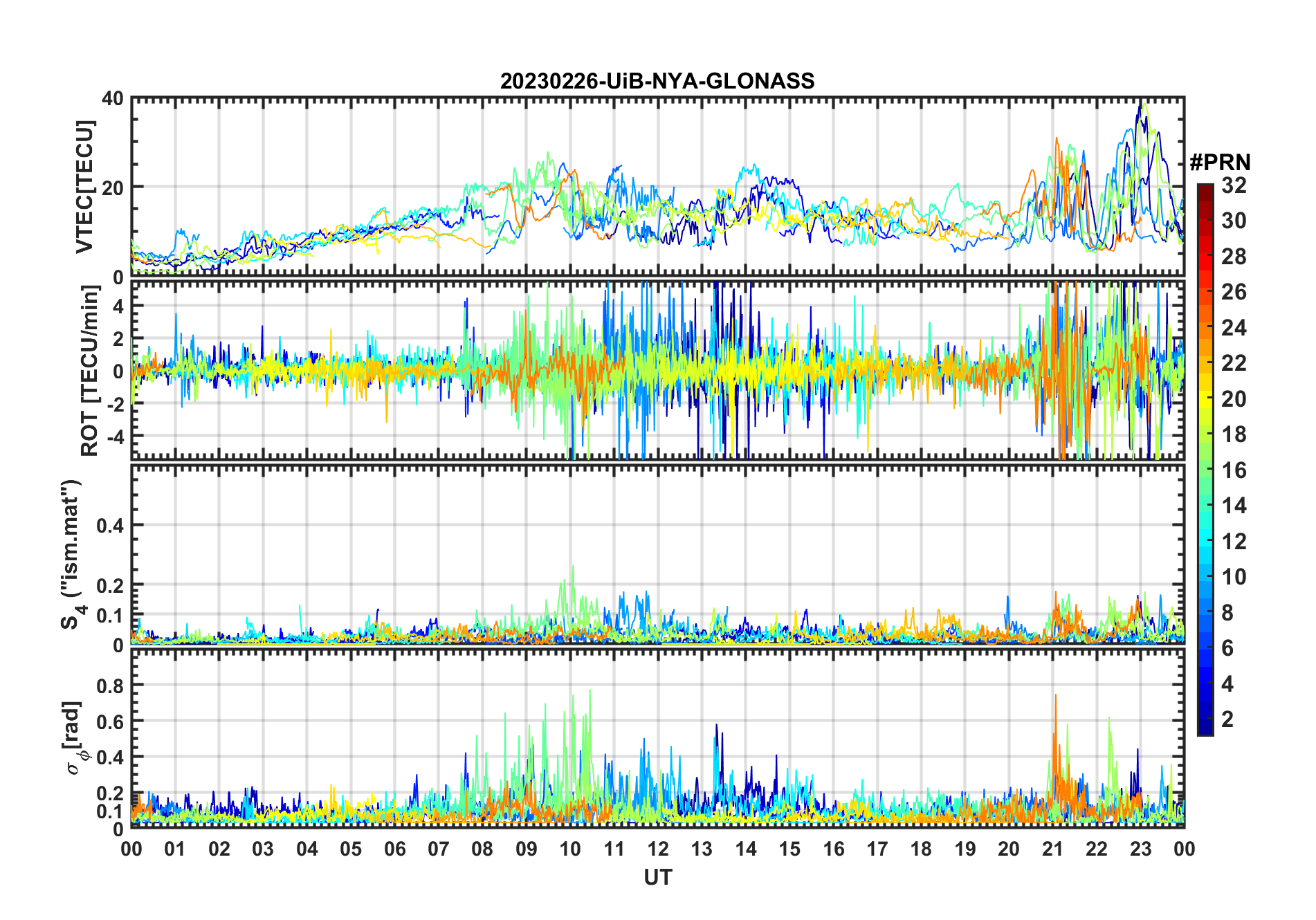This screenshot has width=1316, height=920.
Task: Click VTEC y-axis tick 40
Action: tap(113, 99)
